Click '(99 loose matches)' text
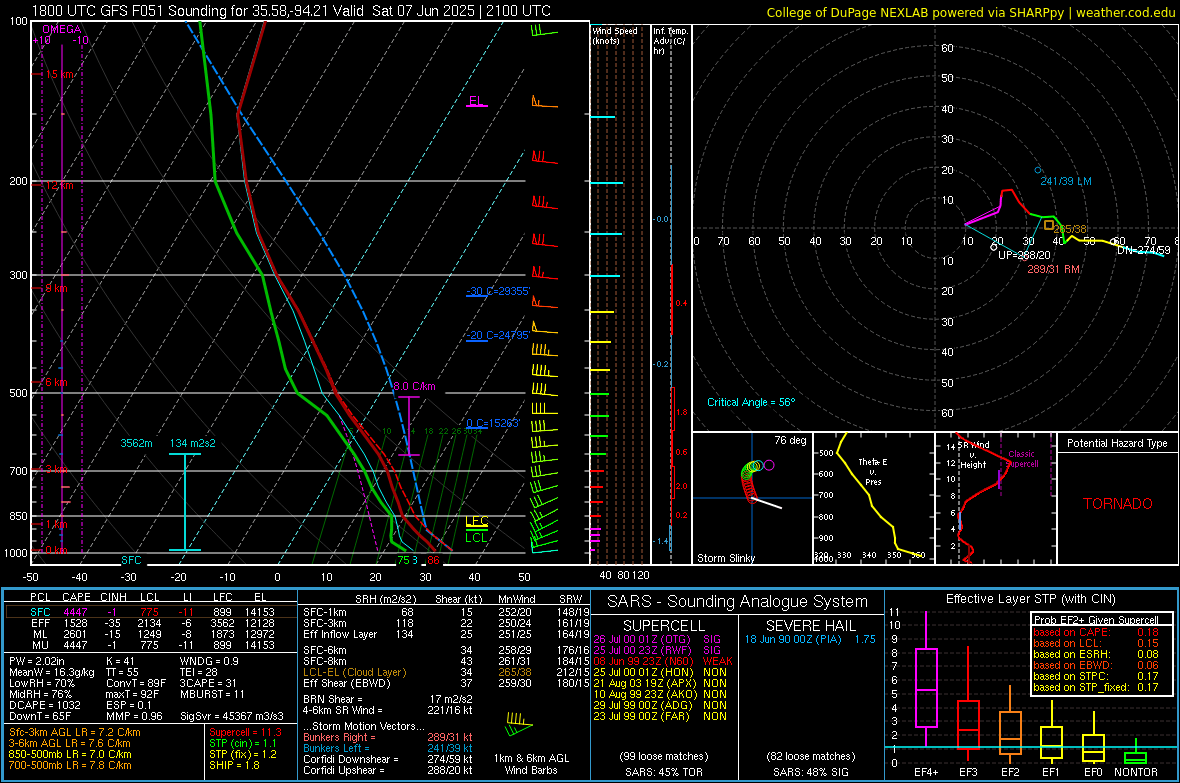1180x783 pixels. pos(664,756)
